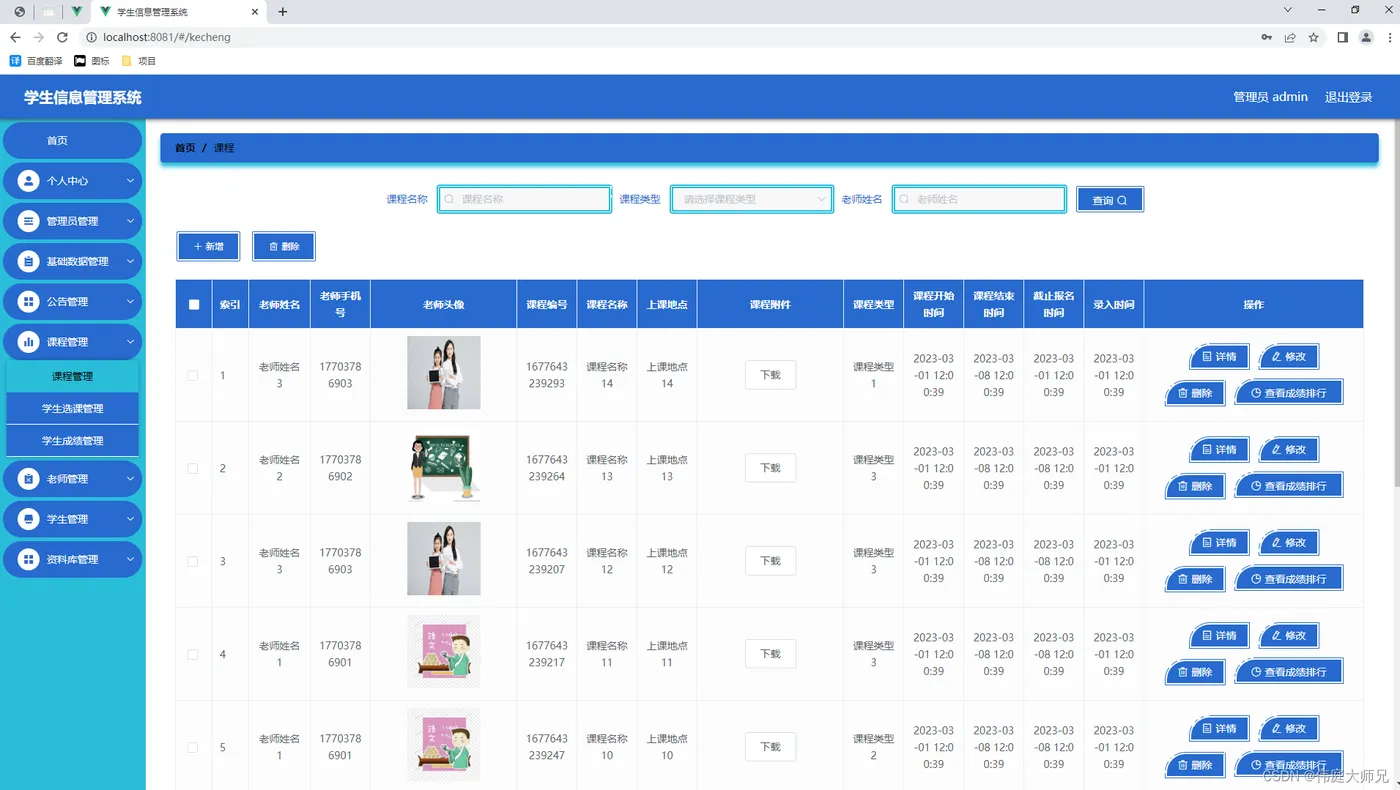Click the browser address bar URL
The image size is (1400, 790).
(167, 37)
